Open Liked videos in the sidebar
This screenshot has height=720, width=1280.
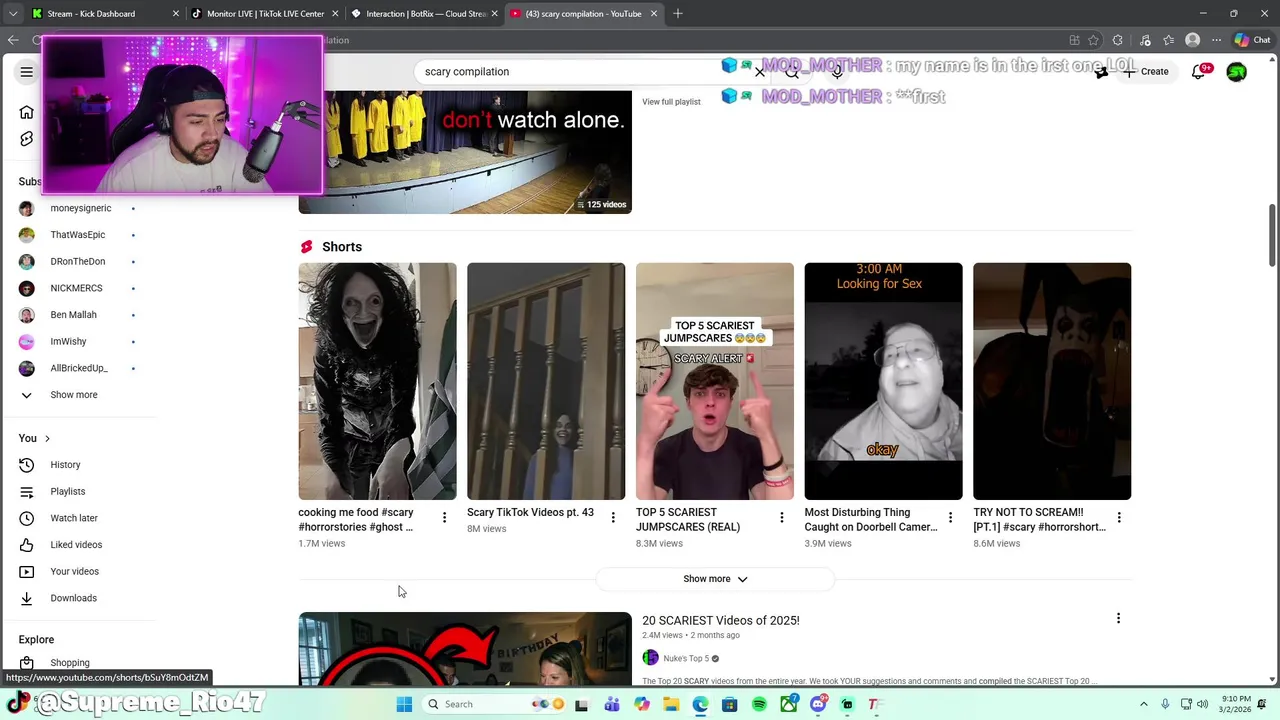[78, 545]
